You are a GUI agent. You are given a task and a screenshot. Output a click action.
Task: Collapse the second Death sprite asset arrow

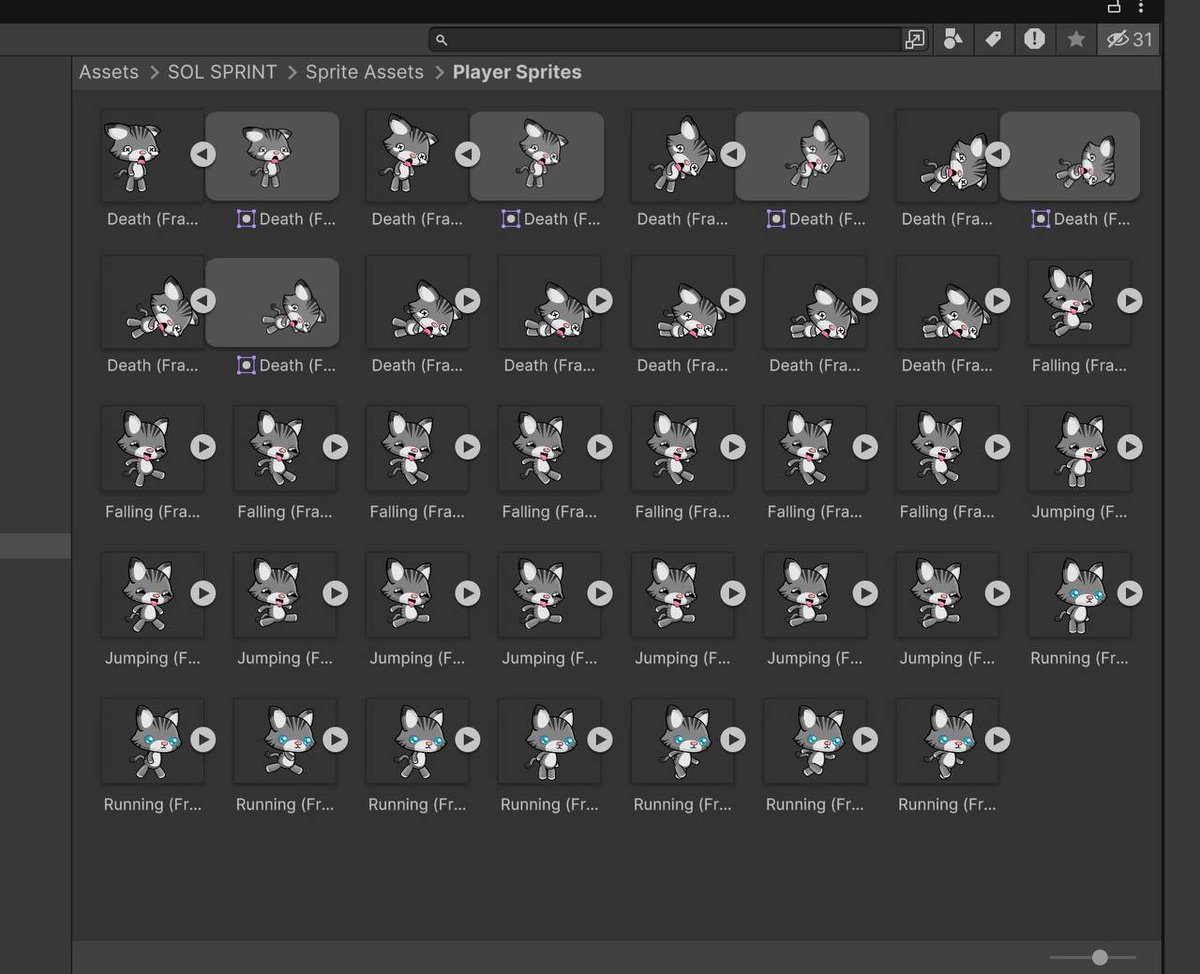click(x=468, y=154)
